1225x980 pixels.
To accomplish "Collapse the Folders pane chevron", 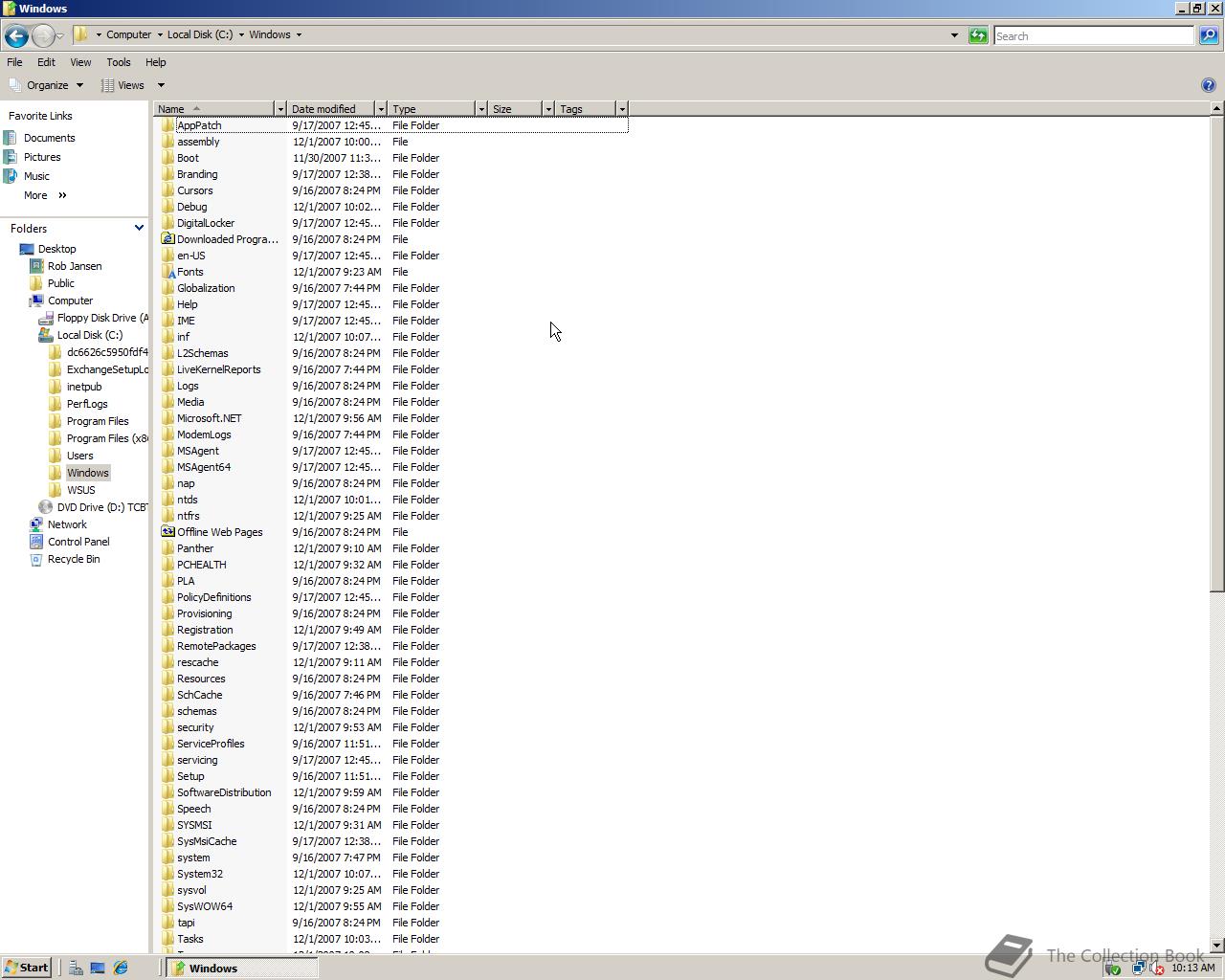I will (x=139, y=228).
